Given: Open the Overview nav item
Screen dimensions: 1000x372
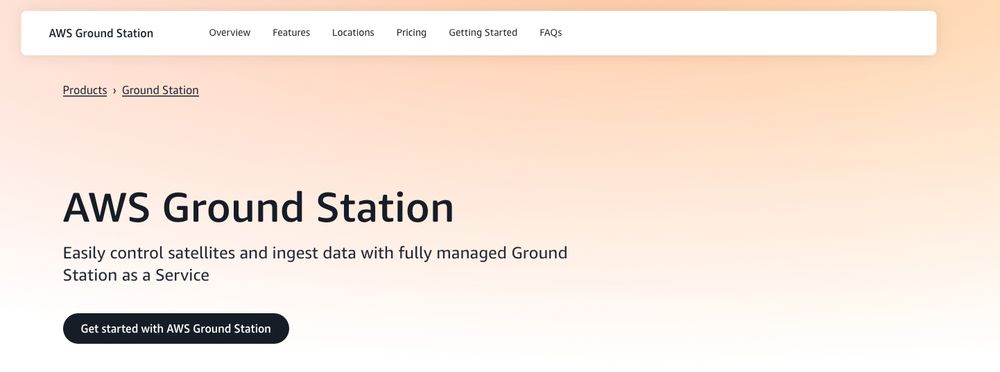Looking at the screenshot, I should 230,33.
